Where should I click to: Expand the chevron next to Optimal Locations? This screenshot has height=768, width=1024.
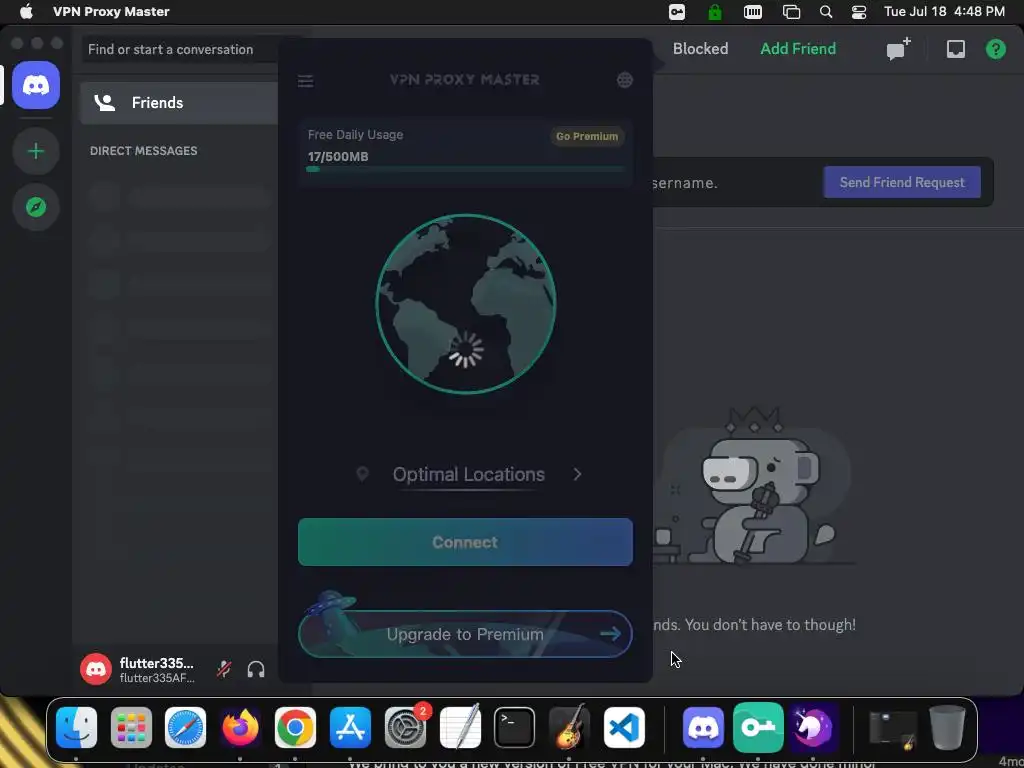(x=577, y=474)
